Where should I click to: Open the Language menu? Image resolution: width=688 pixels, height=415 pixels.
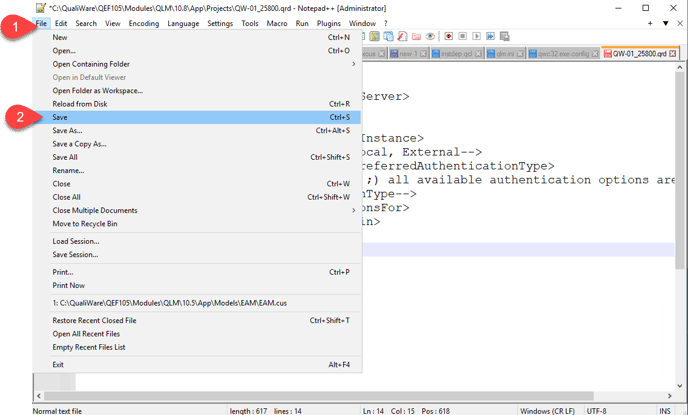[x=183, y=23]
